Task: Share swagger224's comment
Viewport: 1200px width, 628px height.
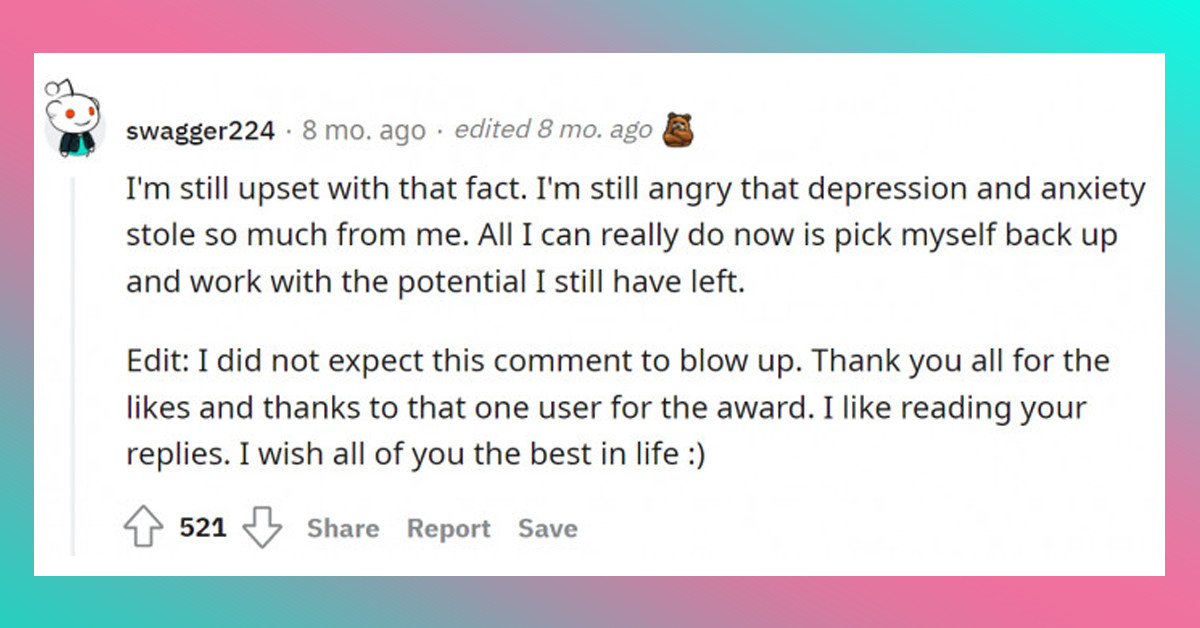Action: 341,529
